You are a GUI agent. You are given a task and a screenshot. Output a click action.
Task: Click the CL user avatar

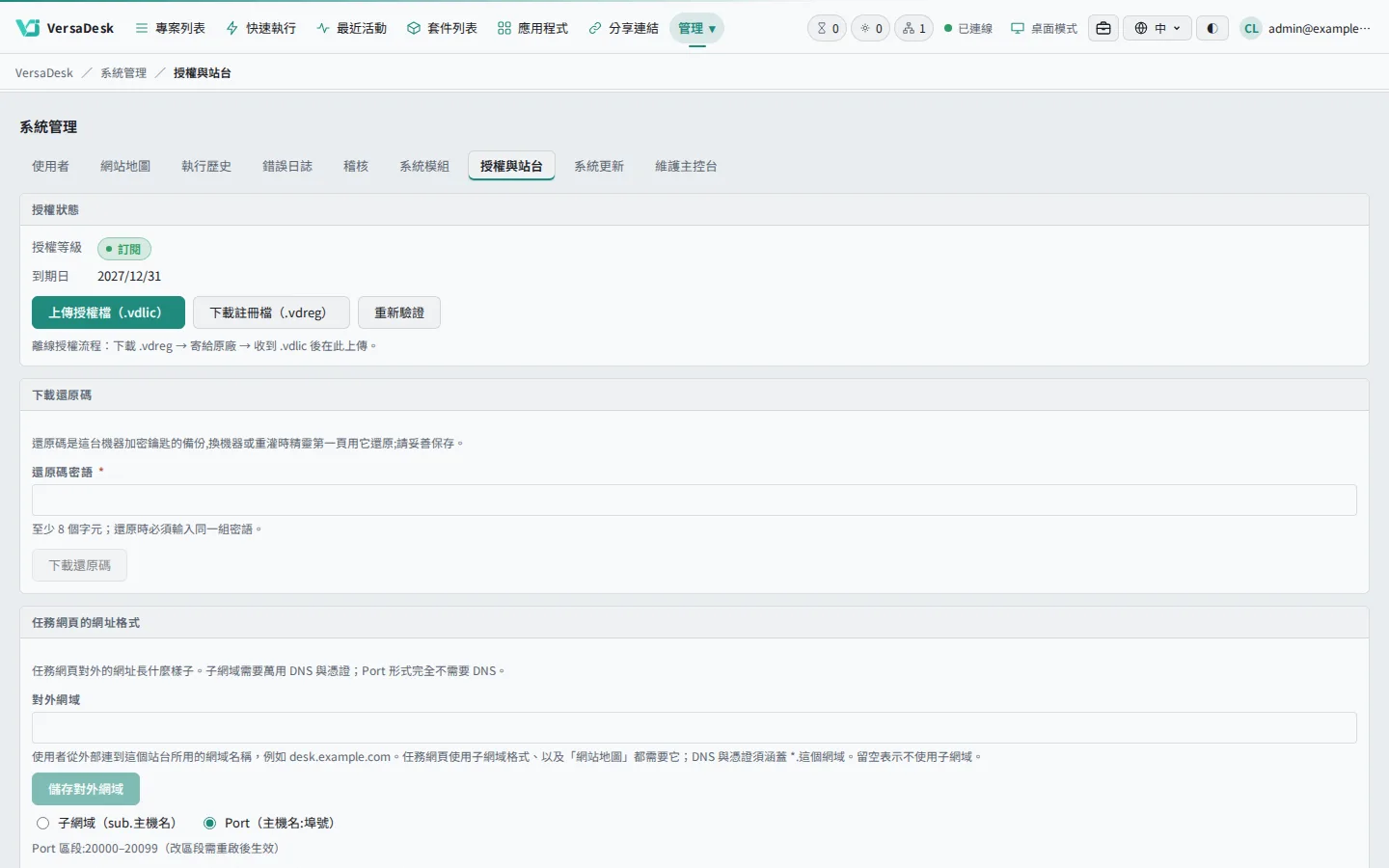pos(1251,28)
